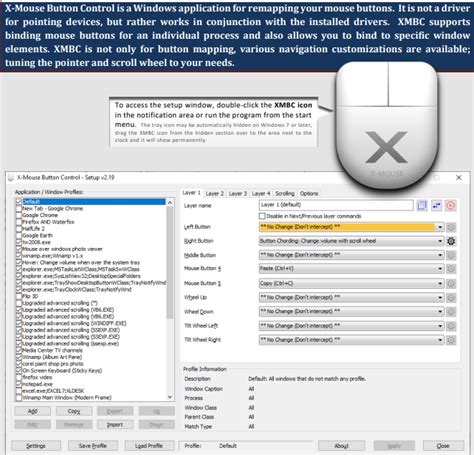Switch to the Layer 2 tab
Image resolution: width=474 pixels, height=455 pixels.
(215, 194)
